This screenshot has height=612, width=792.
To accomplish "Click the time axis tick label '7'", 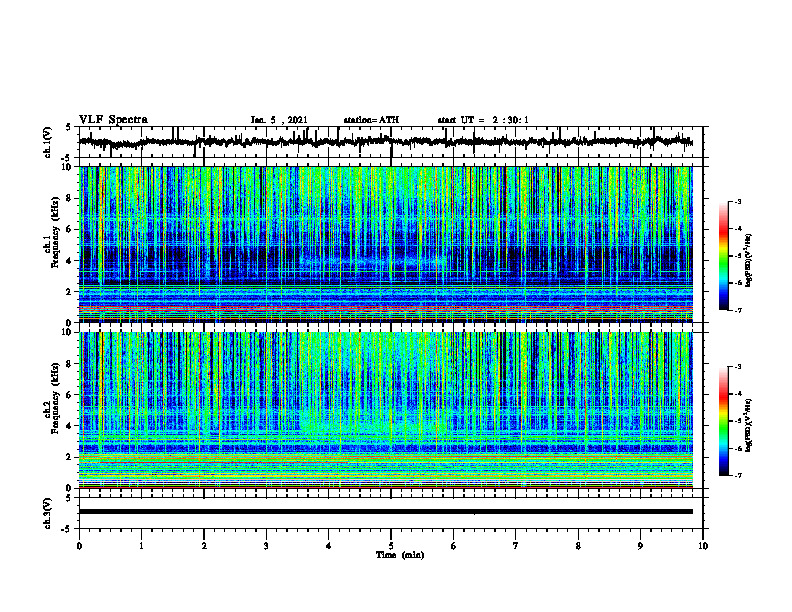I will click(x=516, y=546).
